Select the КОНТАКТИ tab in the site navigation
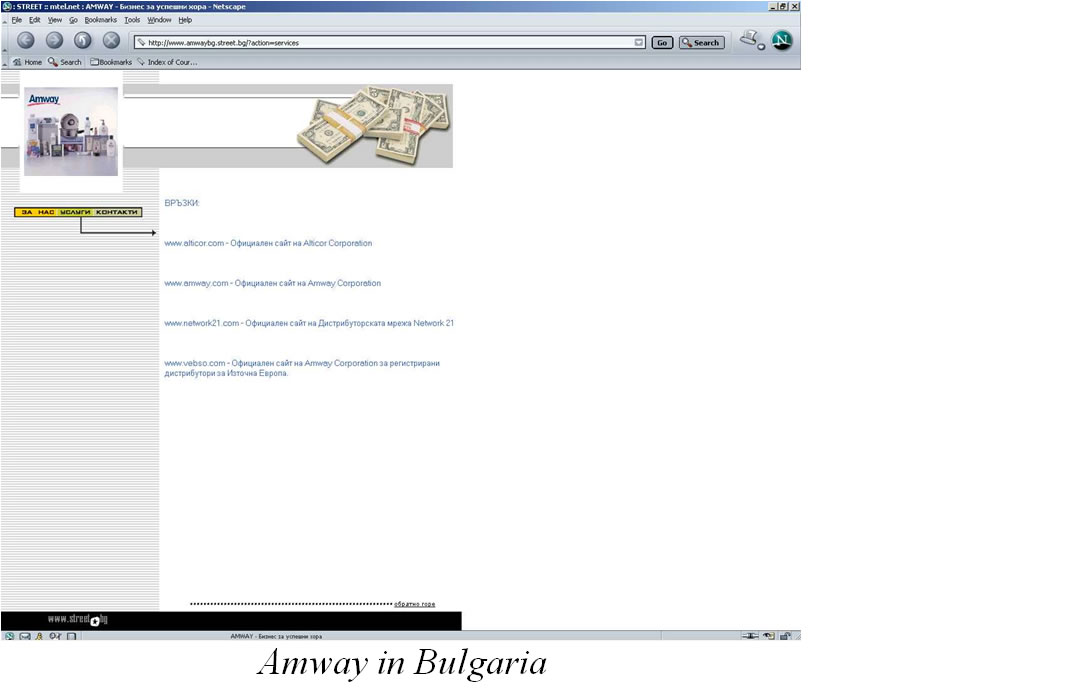The height and width of the screenshot is (689, 1090). [x=117, y=212]
